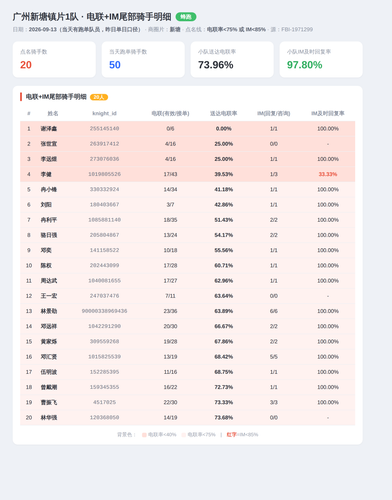Click the IM及时回复率 column header
This screenshot has height=500, width=392.
(x=328, y=113)
